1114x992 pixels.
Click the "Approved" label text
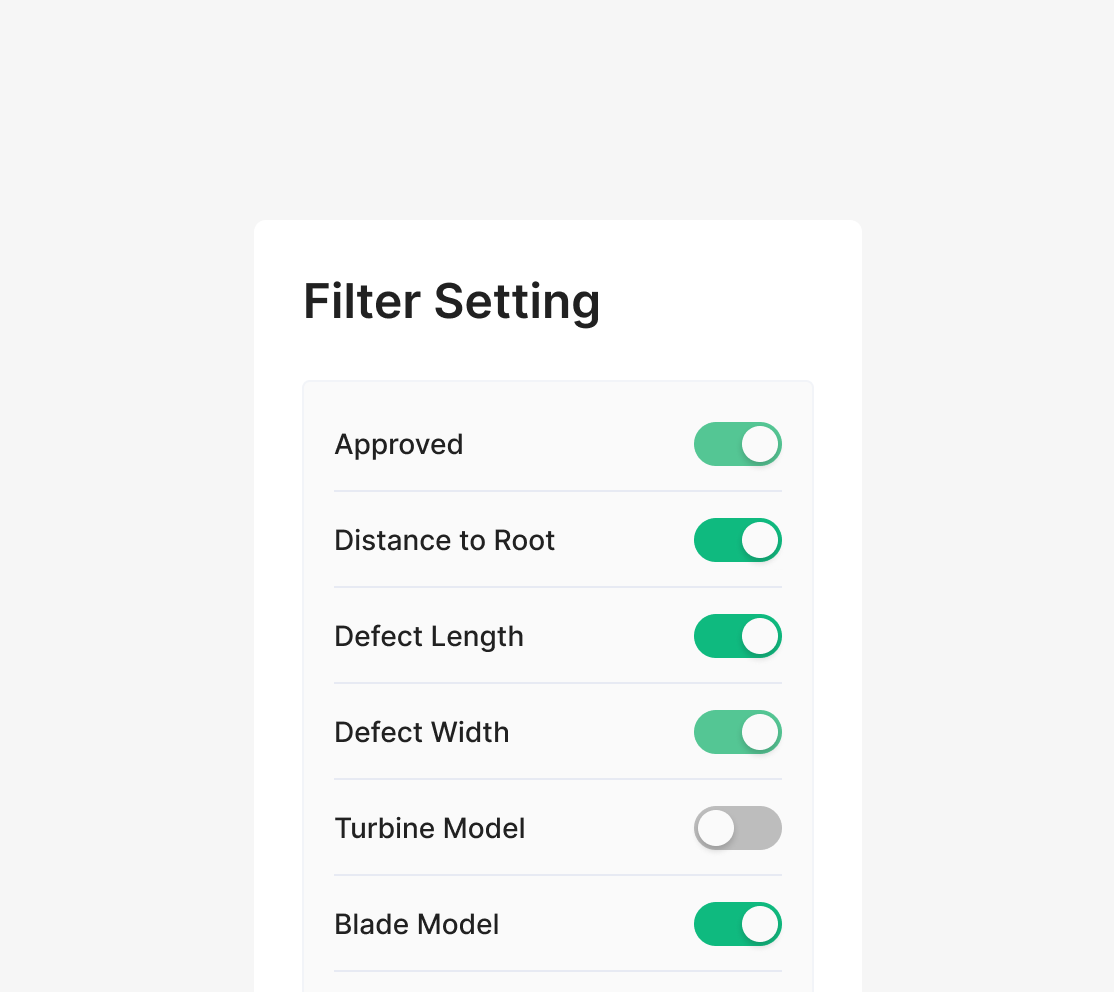[398, 444]
